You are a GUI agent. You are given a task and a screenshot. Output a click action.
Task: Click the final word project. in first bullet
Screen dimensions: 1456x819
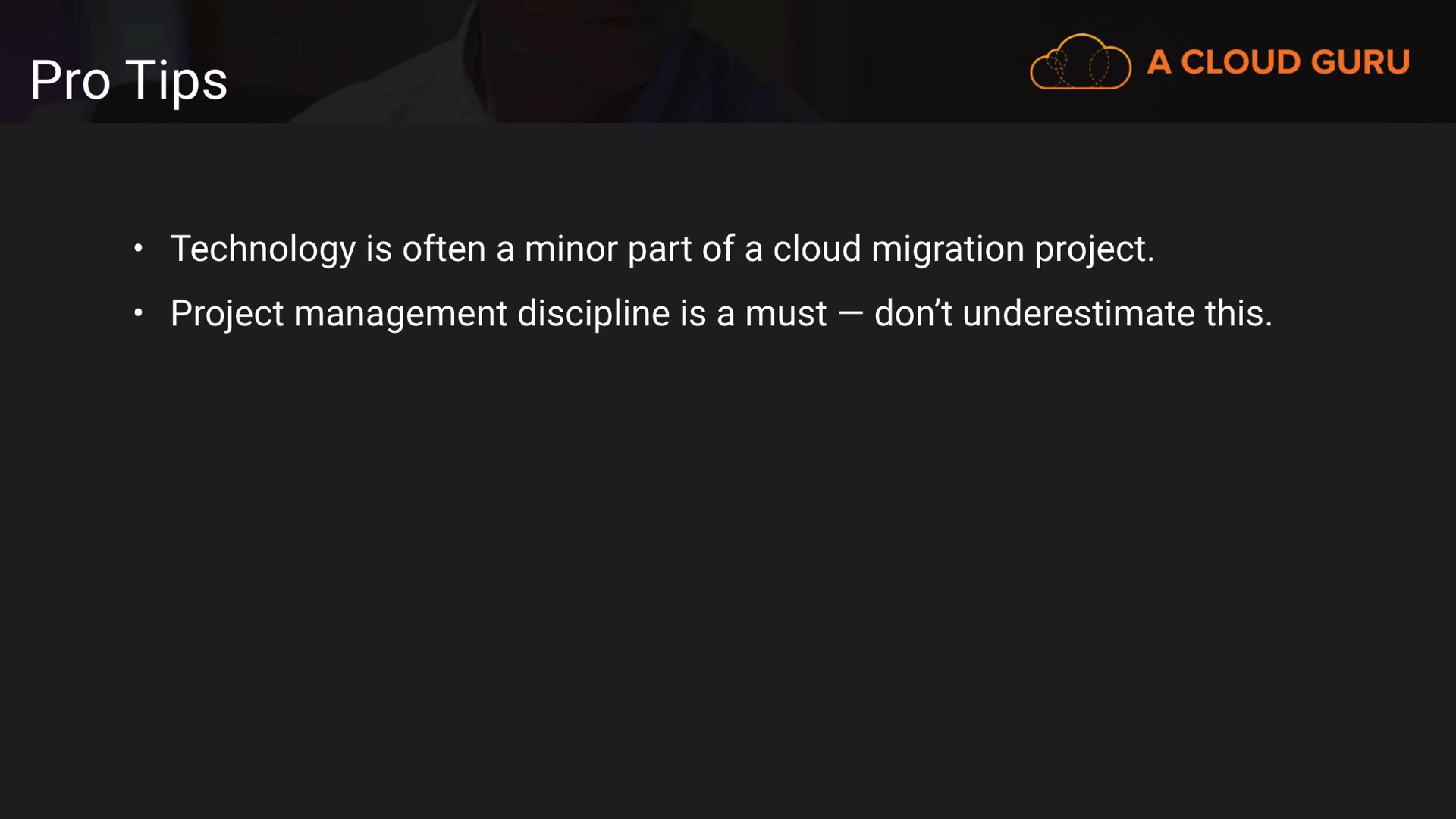pyautogui.click(x=1094, y=249)
